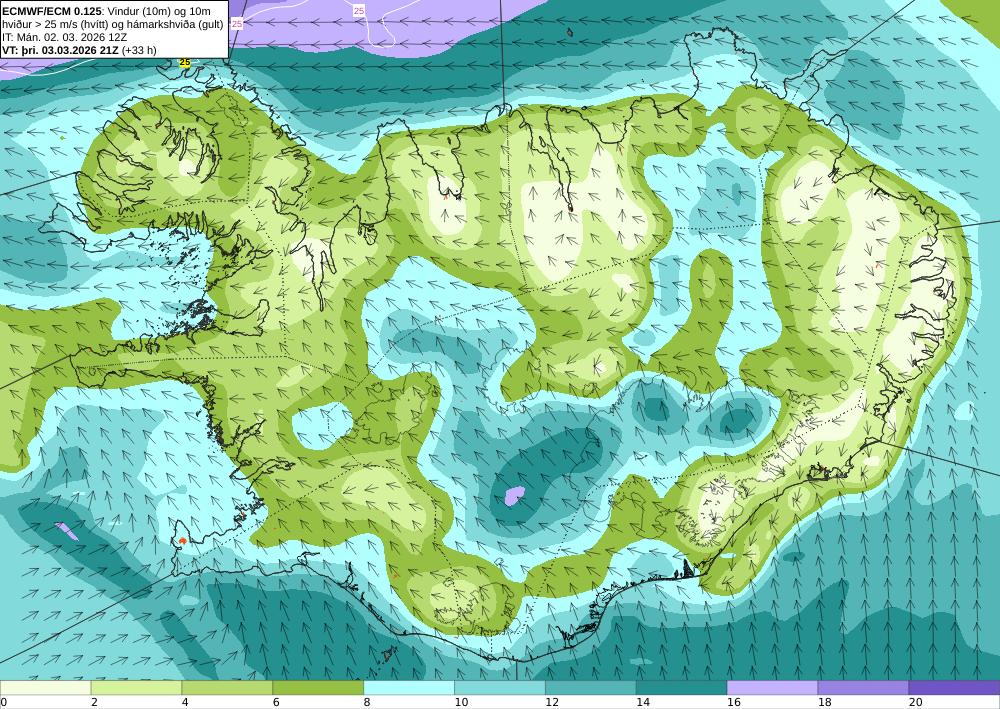Click the 'VT: þri. 03.03.2026 21Z' valid time
Image resolution: width=1000 pixels, height=709 pixels.
click(60, 50)
